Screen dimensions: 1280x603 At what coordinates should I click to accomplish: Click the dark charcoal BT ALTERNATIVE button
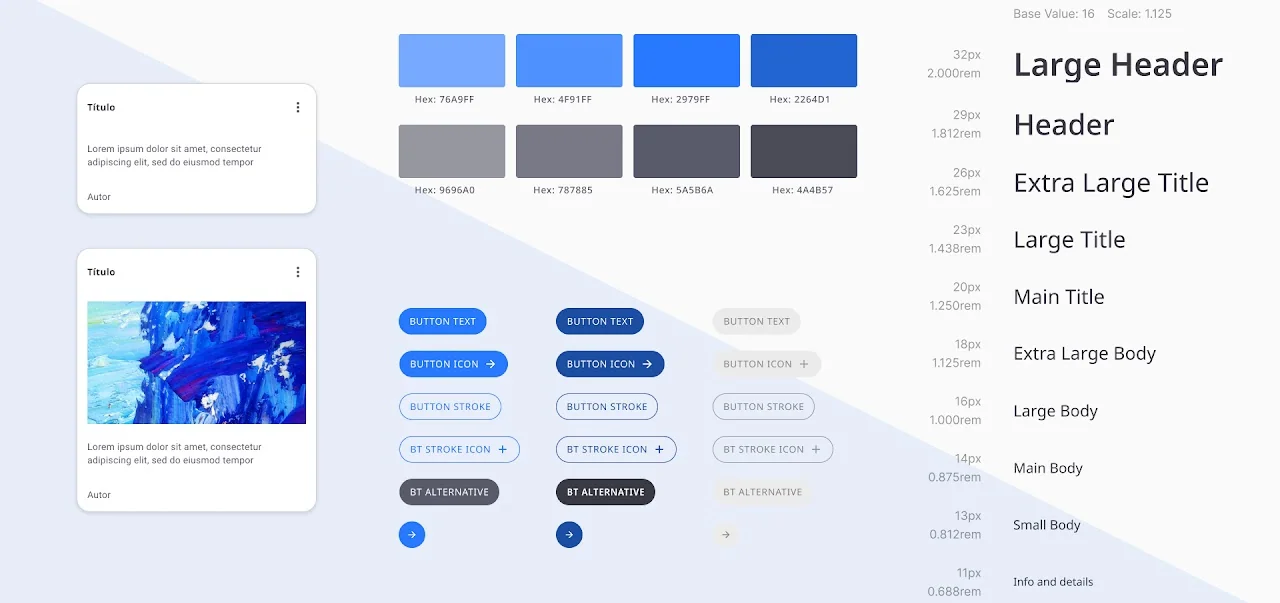pos(606,492)
